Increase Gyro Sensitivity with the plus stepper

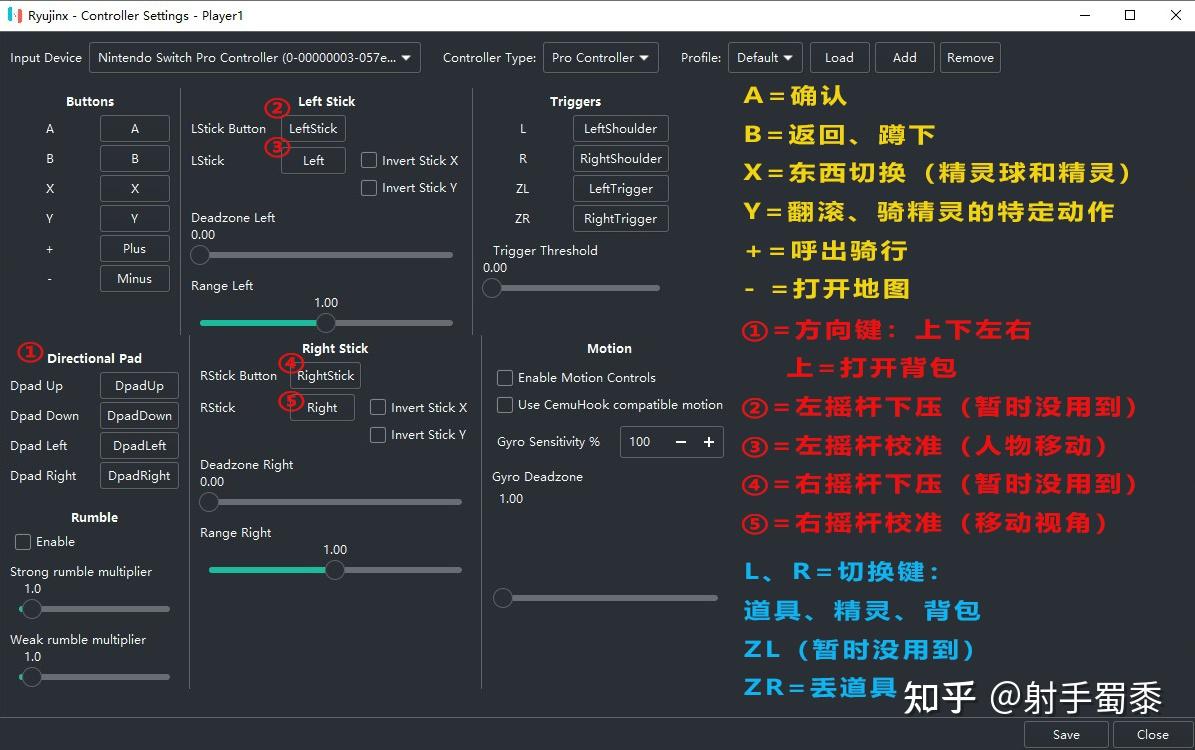click(x=708, y=441)
